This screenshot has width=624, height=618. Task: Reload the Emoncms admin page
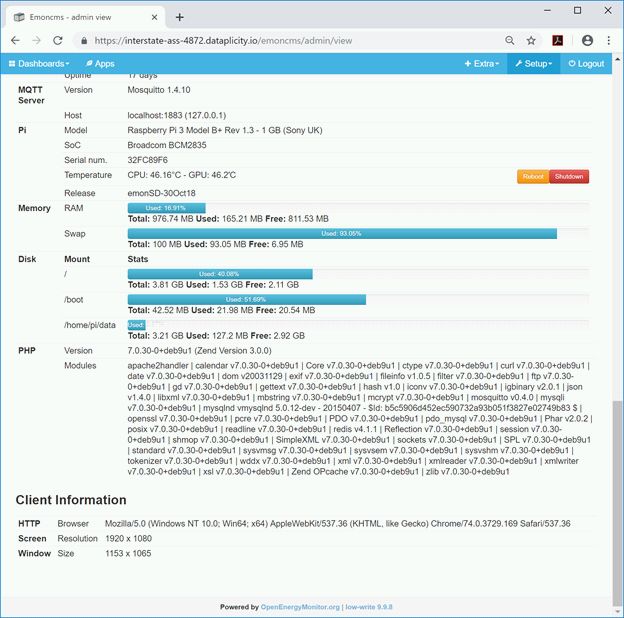(x=58, y=41)
